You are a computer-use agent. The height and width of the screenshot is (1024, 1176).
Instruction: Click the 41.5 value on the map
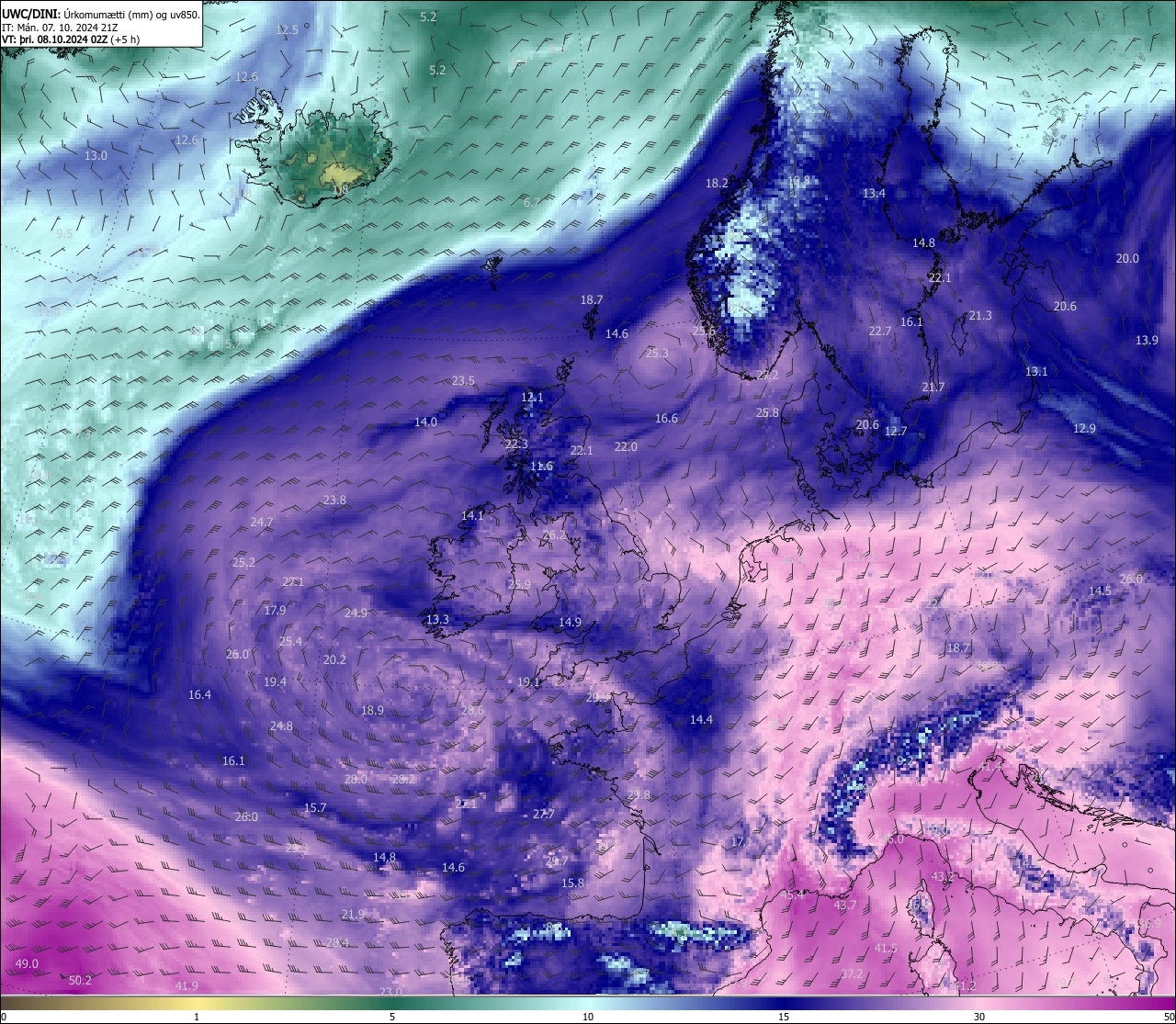886,948
